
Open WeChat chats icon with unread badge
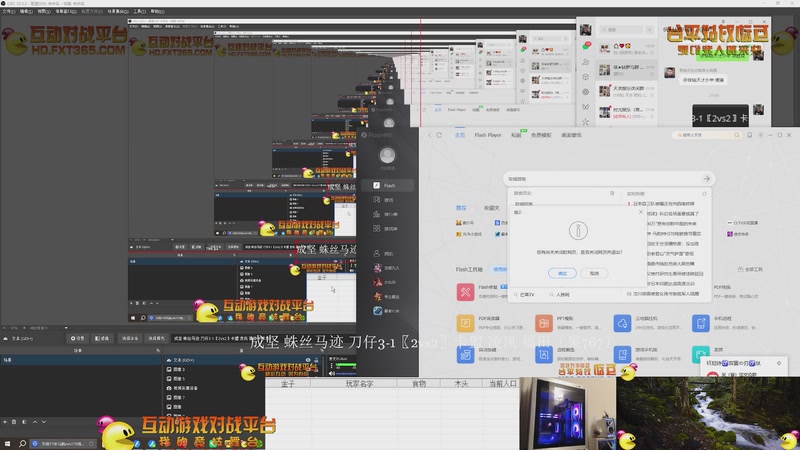(x=586, y=46)
